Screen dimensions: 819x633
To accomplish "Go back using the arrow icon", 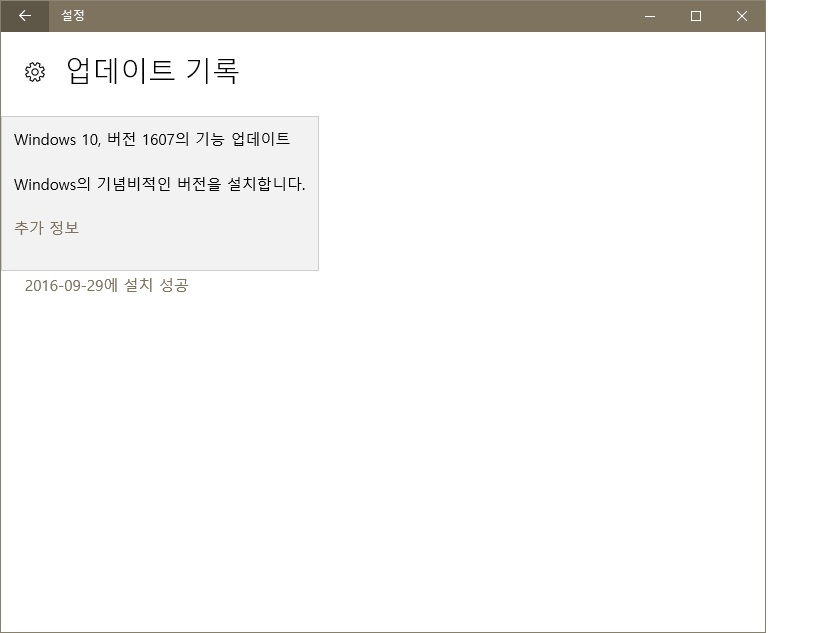I will [x=25, y=16].
